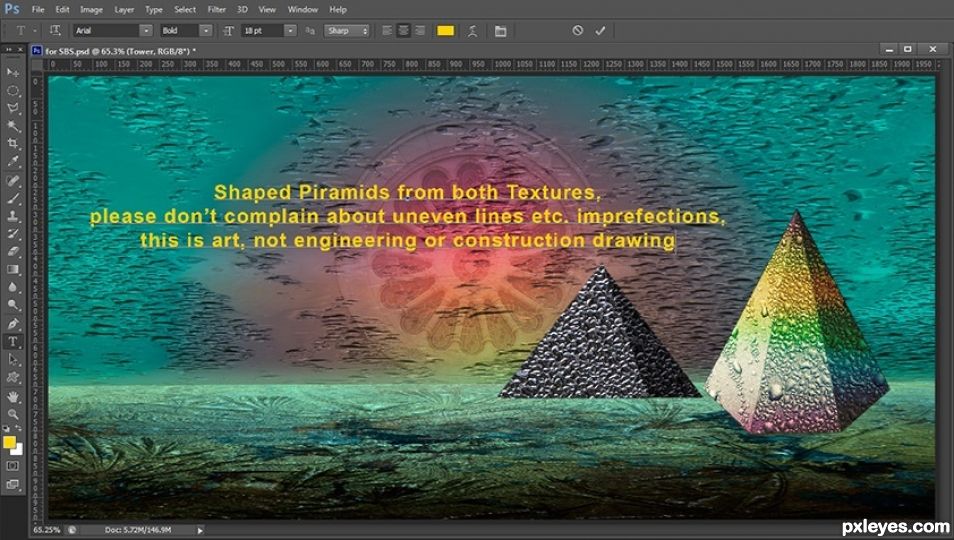Cancel current text edits
Viewport: 954px width, 540px height.
click(577, 30)
